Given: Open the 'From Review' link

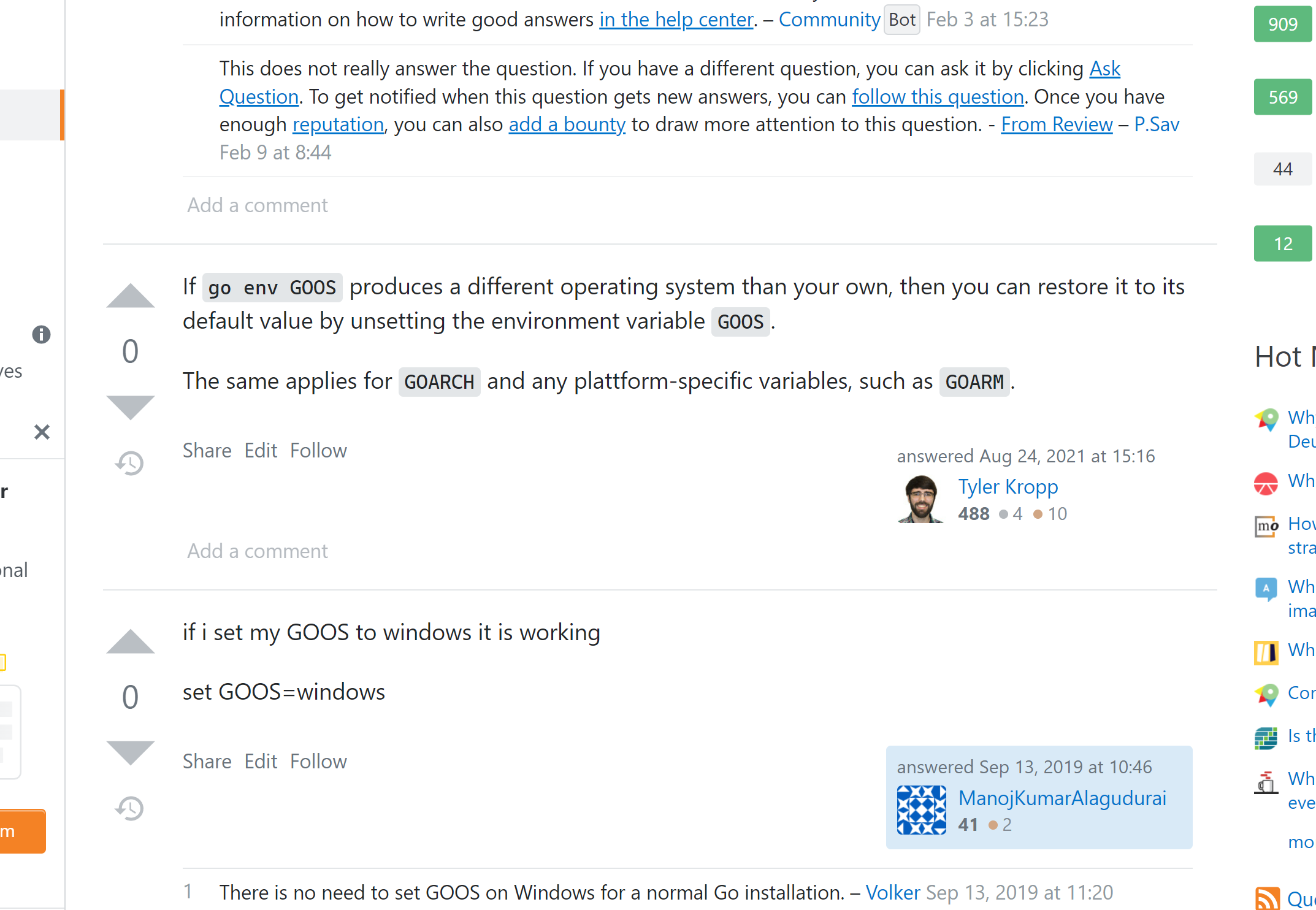Looking at the screenshot, I should (1057, 124).
